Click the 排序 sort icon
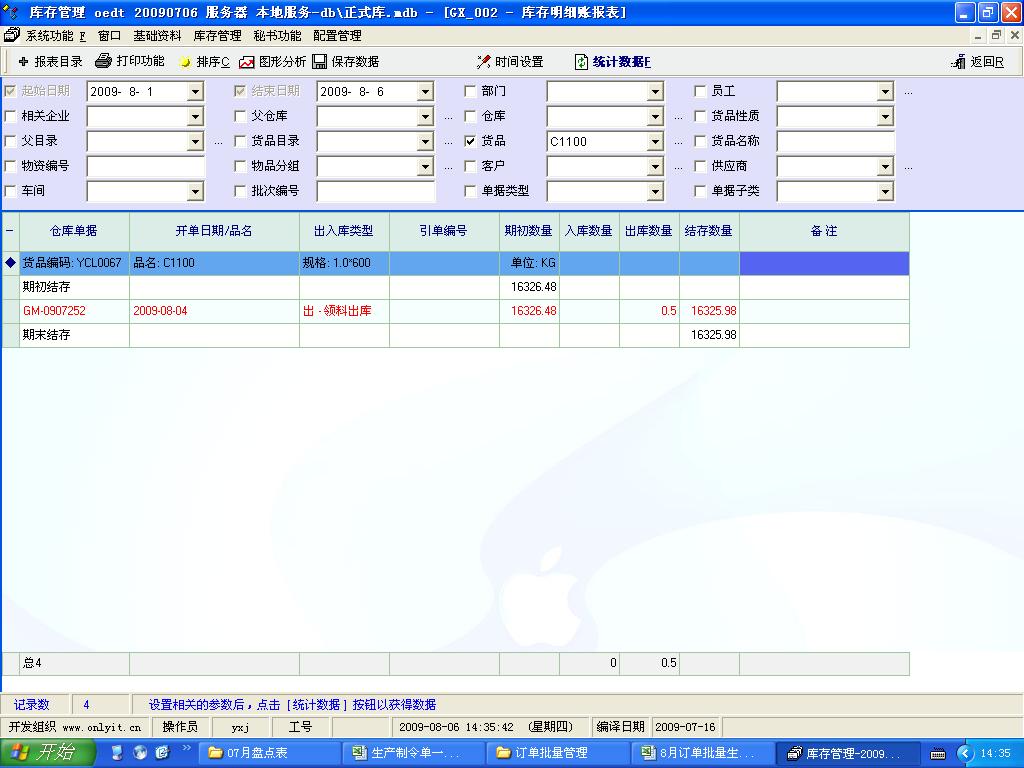Image resolution: width=1024 pixels, height=768 pixels. click(x=185, y=62)
